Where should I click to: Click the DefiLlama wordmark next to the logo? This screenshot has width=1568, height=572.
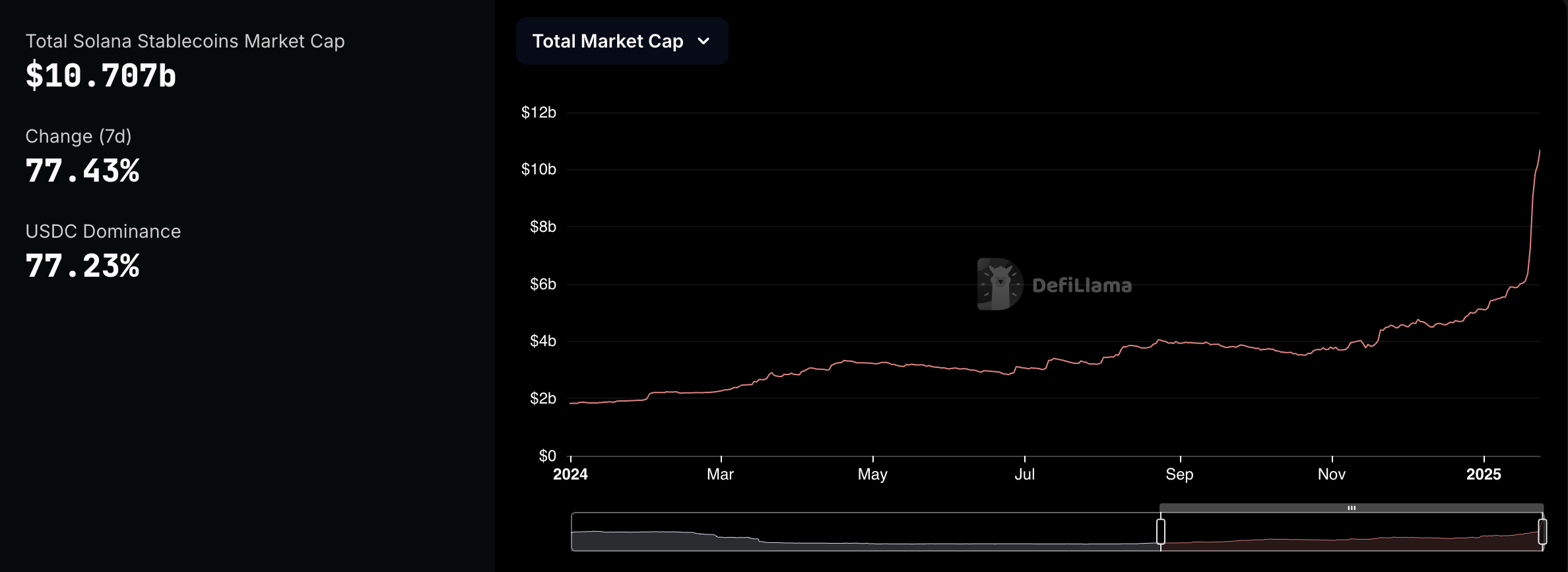coord(1082,285)
